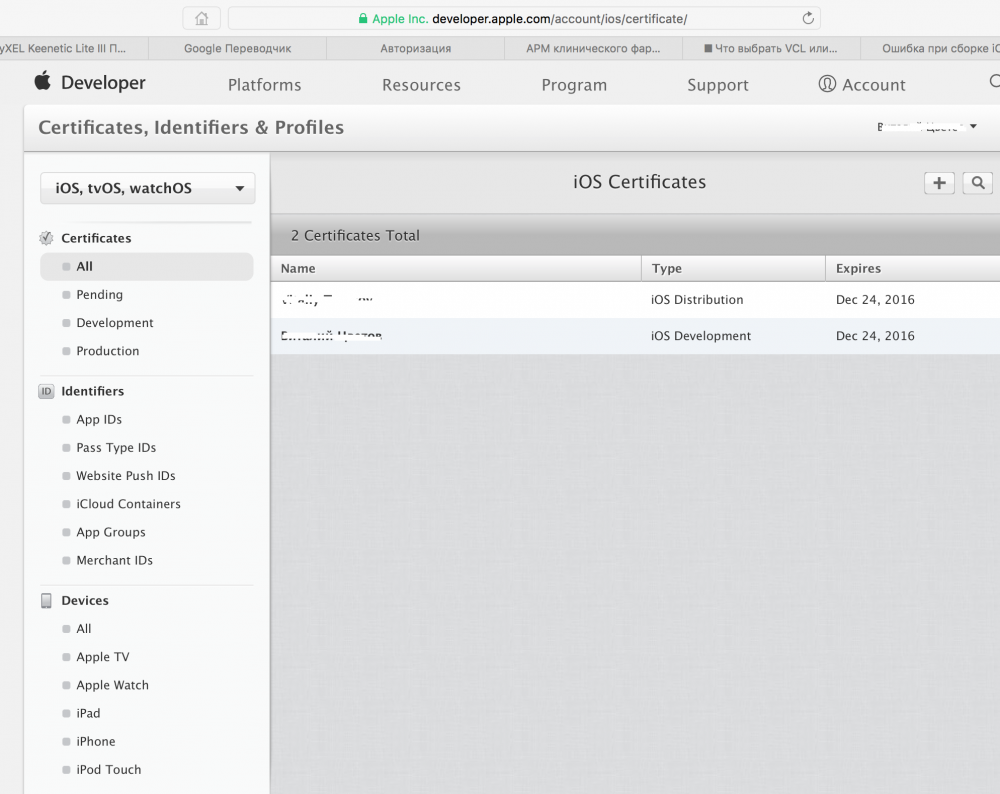Click the Safari home icon
This screenshot has height=794, width=1000.
coord(202,18)
